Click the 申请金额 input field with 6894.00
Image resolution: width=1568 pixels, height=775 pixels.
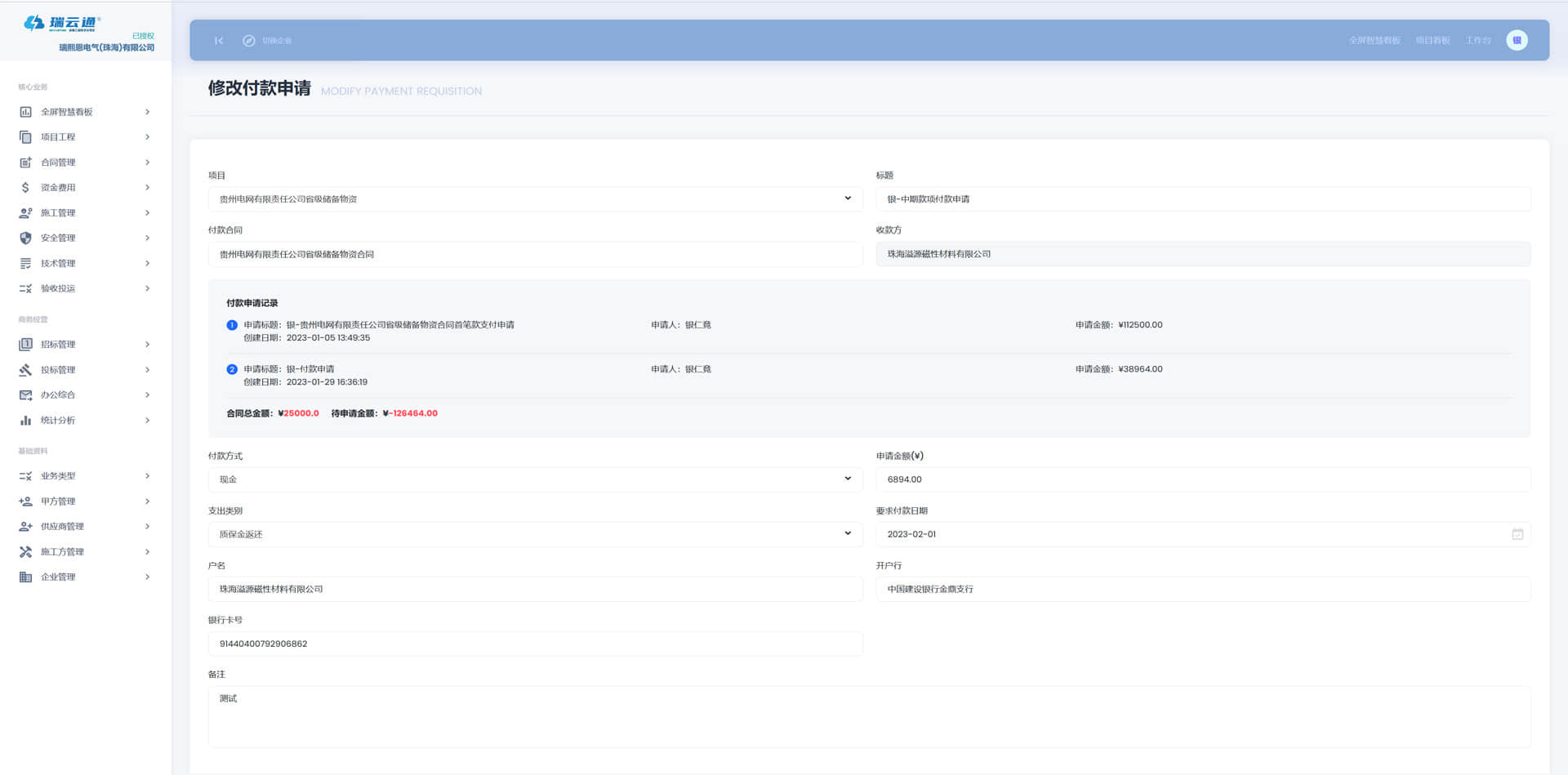coord(1202,479)
